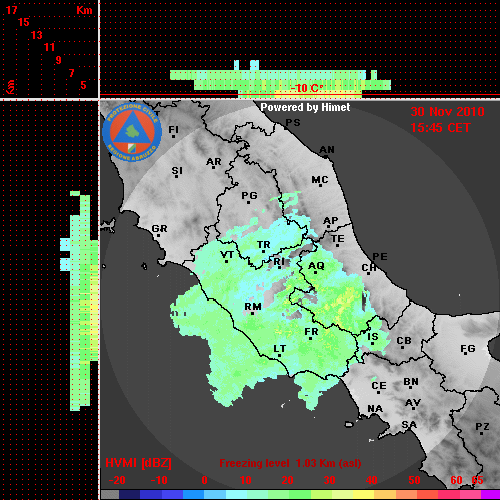
Task: Click the LT city marker
Action: click(x=279, y=355)
